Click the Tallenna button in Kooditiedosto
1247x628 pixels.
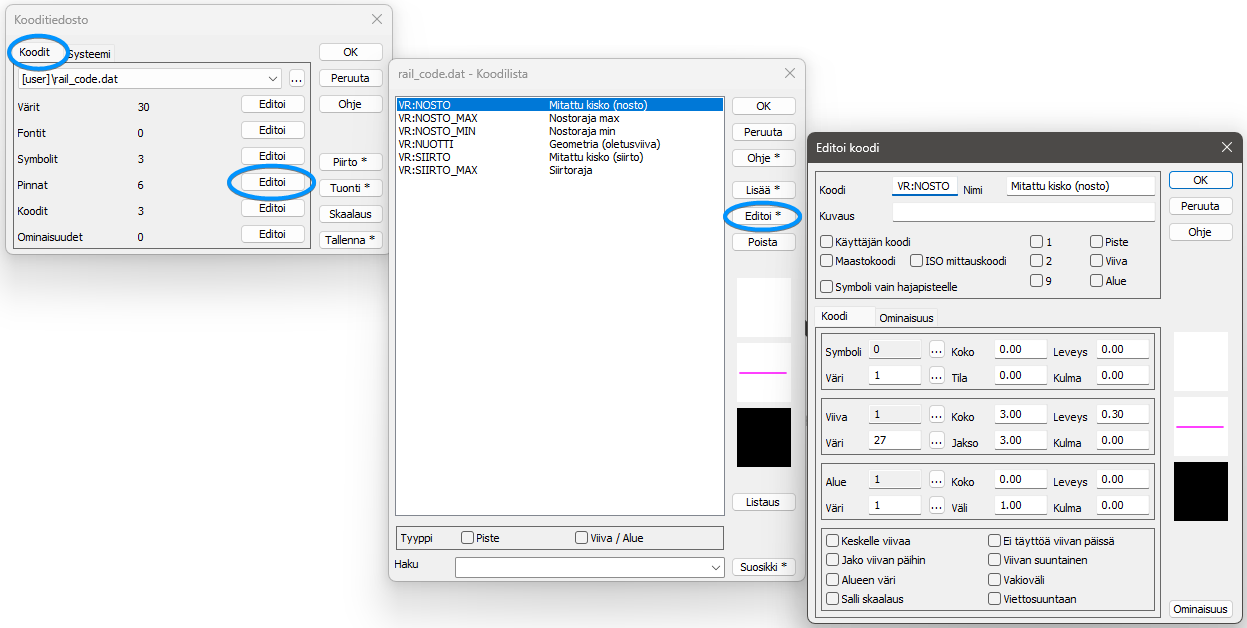coord(351,240)
